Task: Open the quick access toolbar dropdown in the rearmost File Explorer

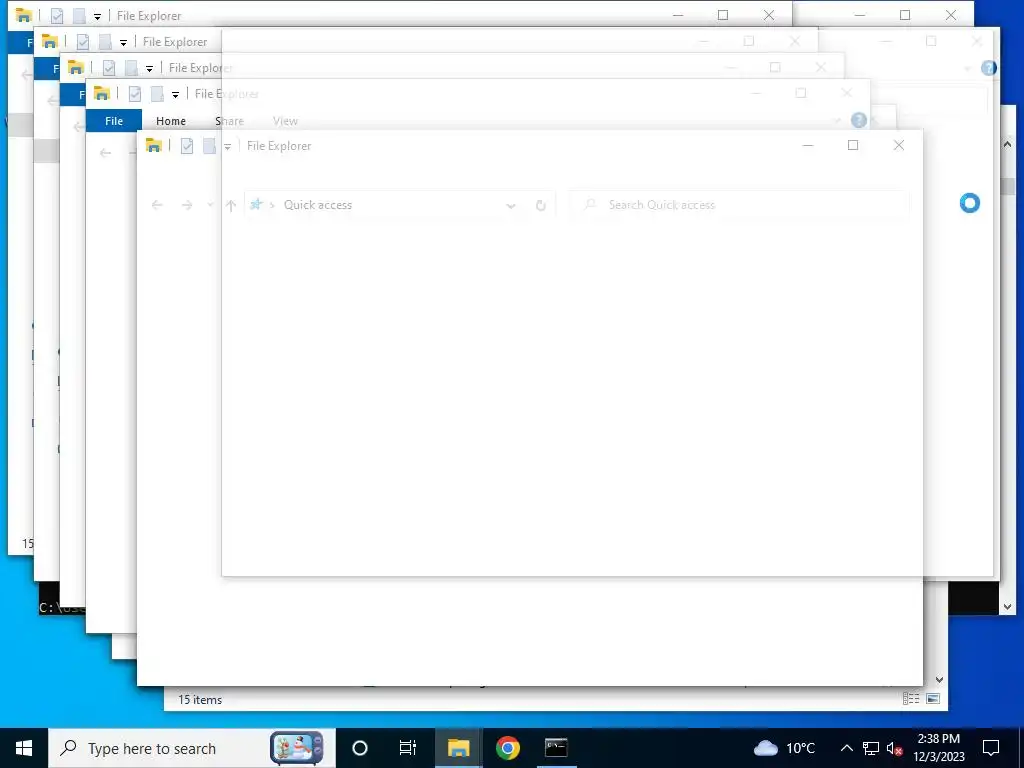Action: pyautogui.click(x=97, y=16)
